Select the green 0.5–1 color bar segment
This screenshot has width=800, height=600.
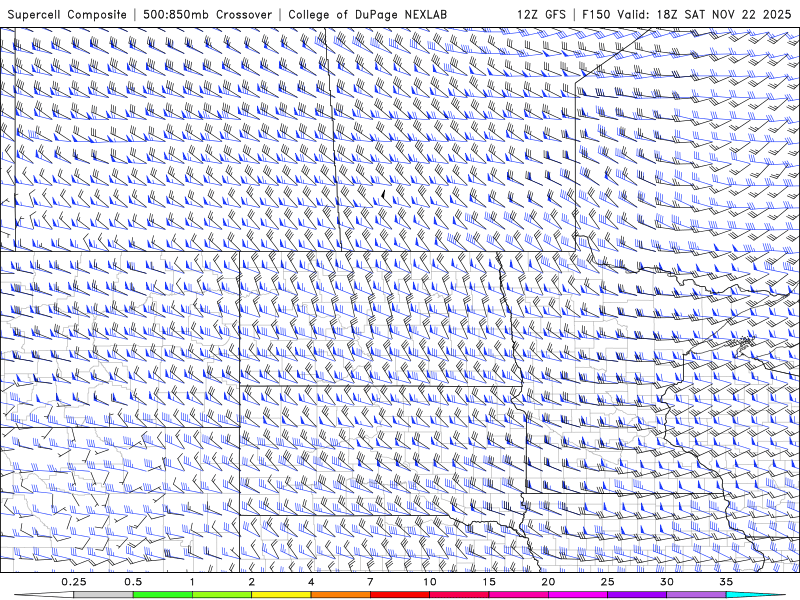pos(163,595)
